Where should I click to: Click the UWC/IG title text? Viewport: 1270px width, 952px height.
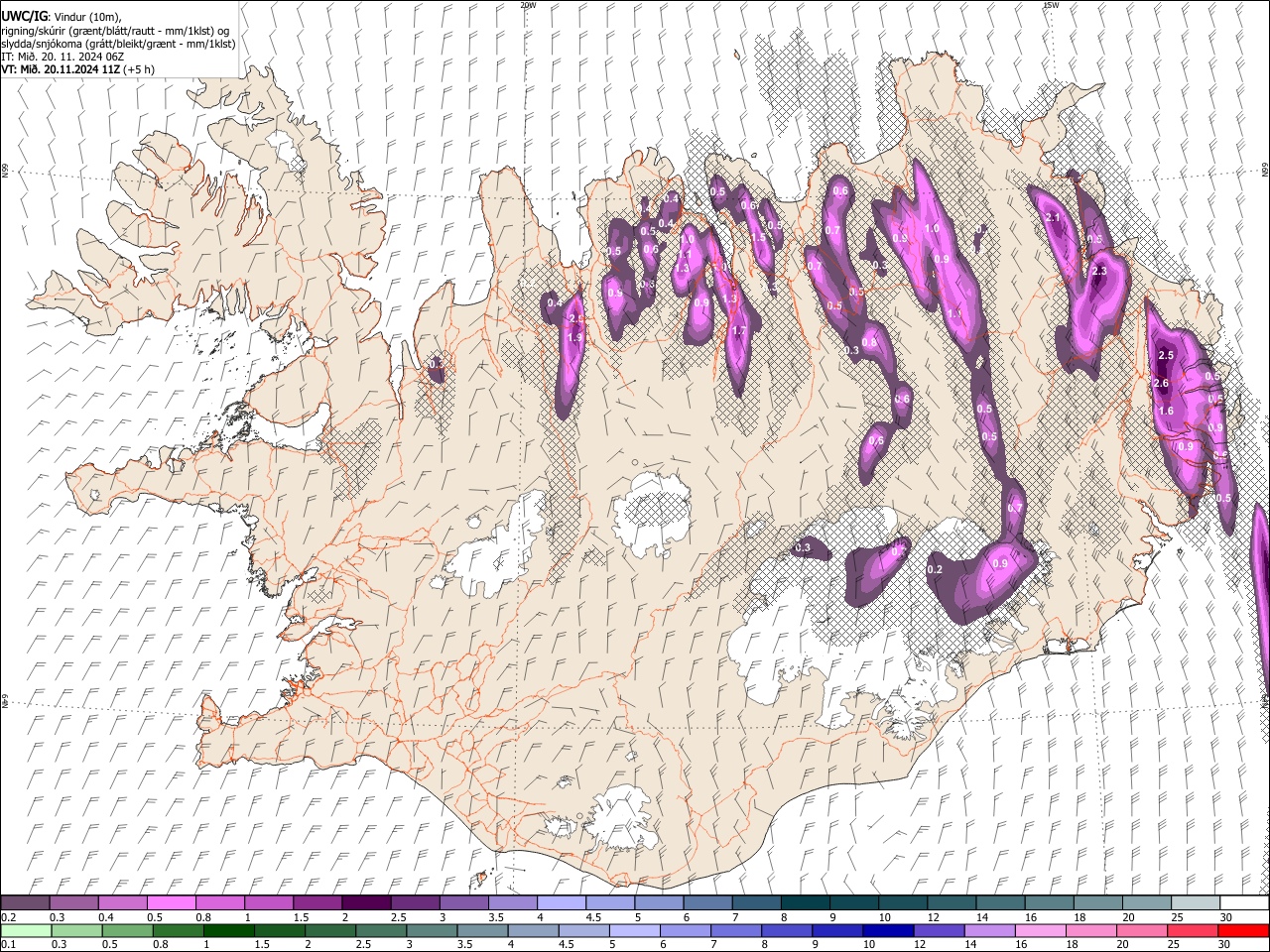point(23,16)
